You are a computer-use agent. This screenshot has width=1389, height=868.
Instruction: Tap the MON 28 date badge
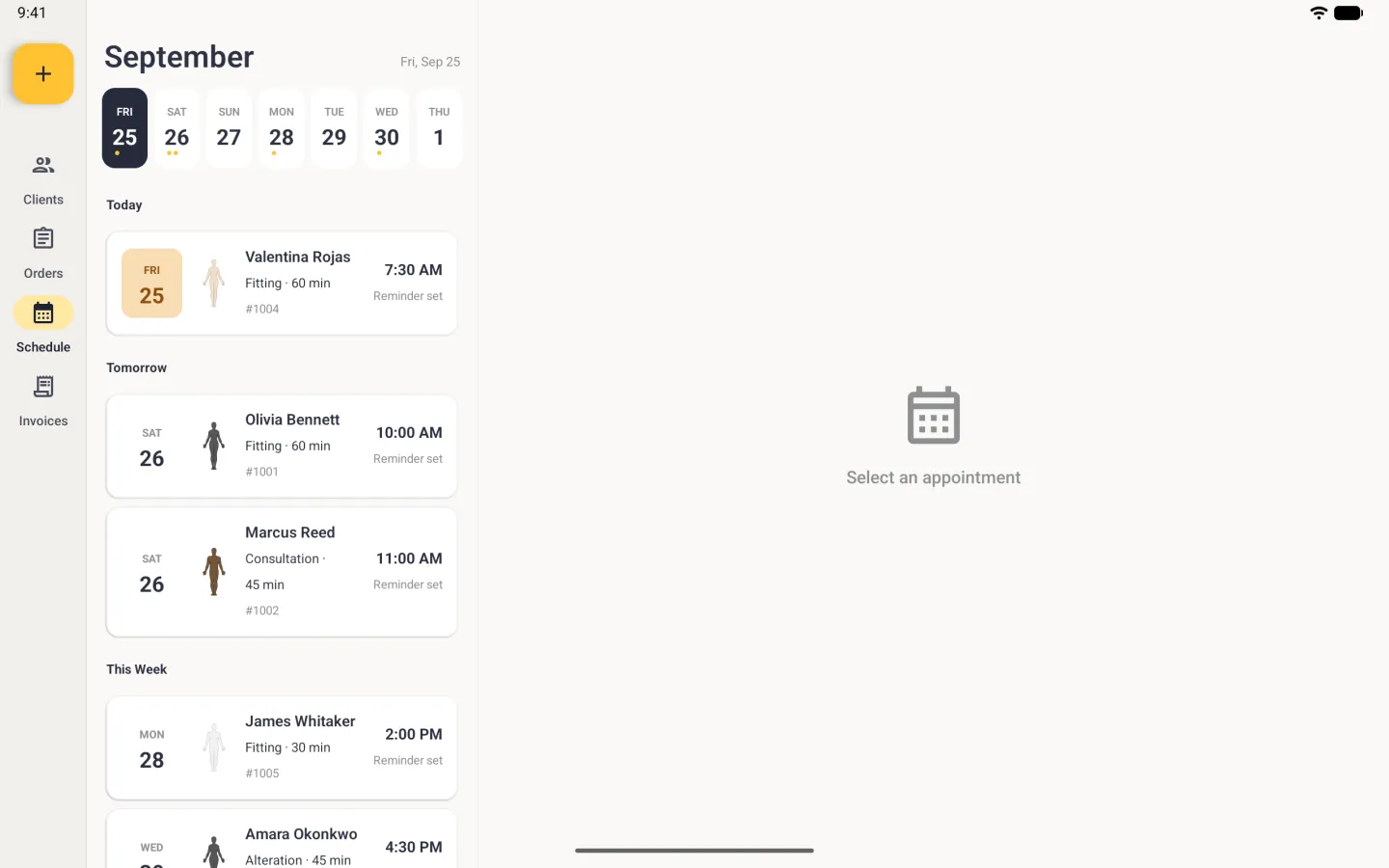151,747
